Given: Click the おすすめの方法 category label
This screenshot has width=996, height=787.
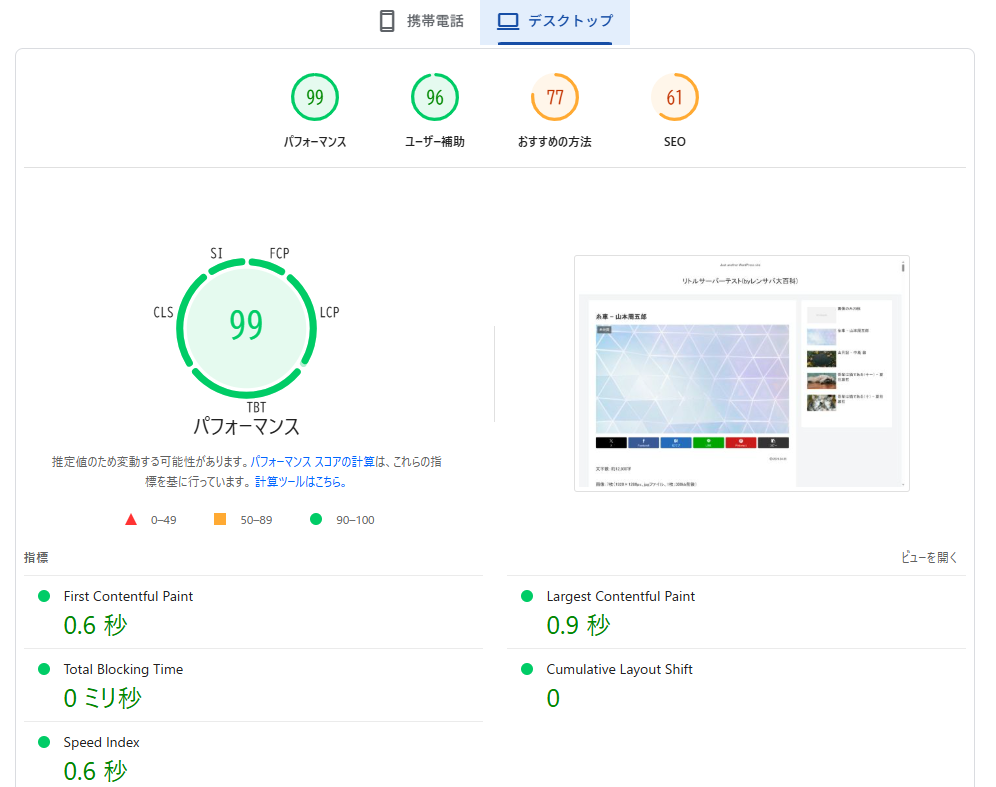Looking at the screenshot, I should (555, 142).
